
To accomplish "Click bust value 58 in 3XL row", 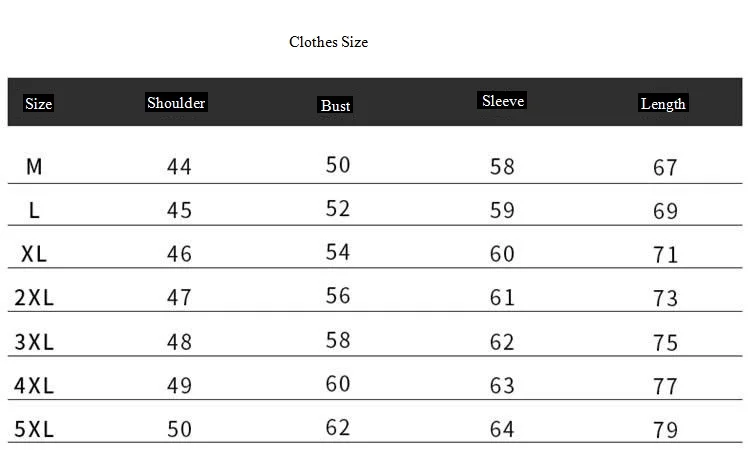I will (x=338, y=339).
